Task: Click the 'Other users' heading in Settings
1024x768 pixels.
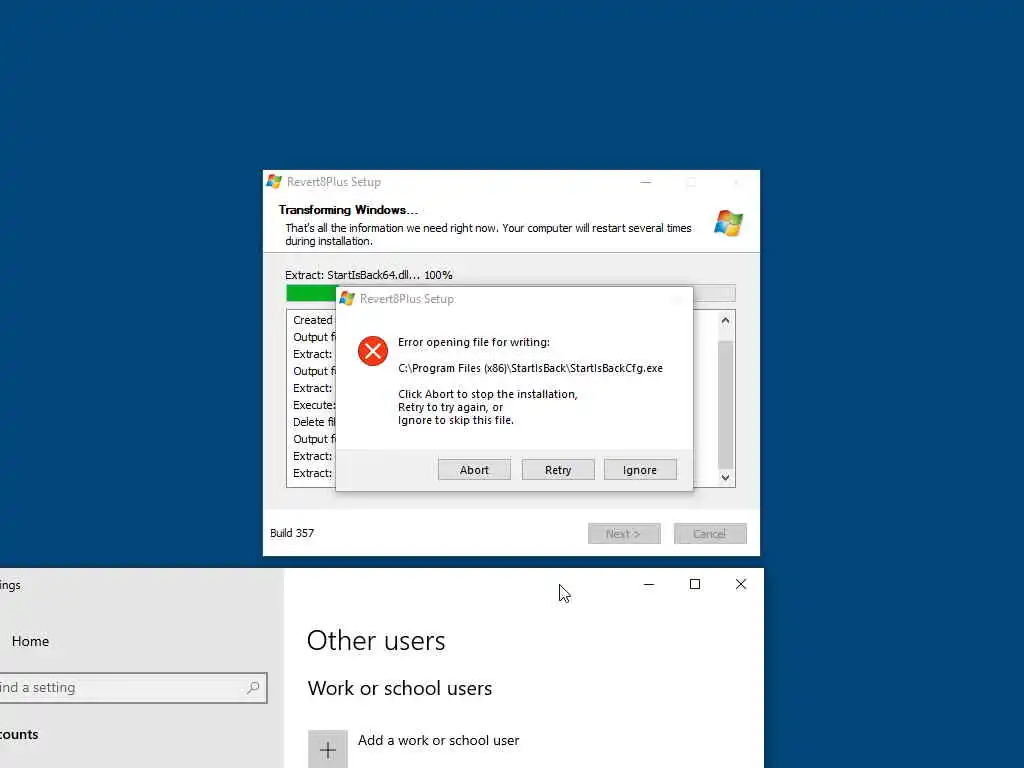Action: 376,641
